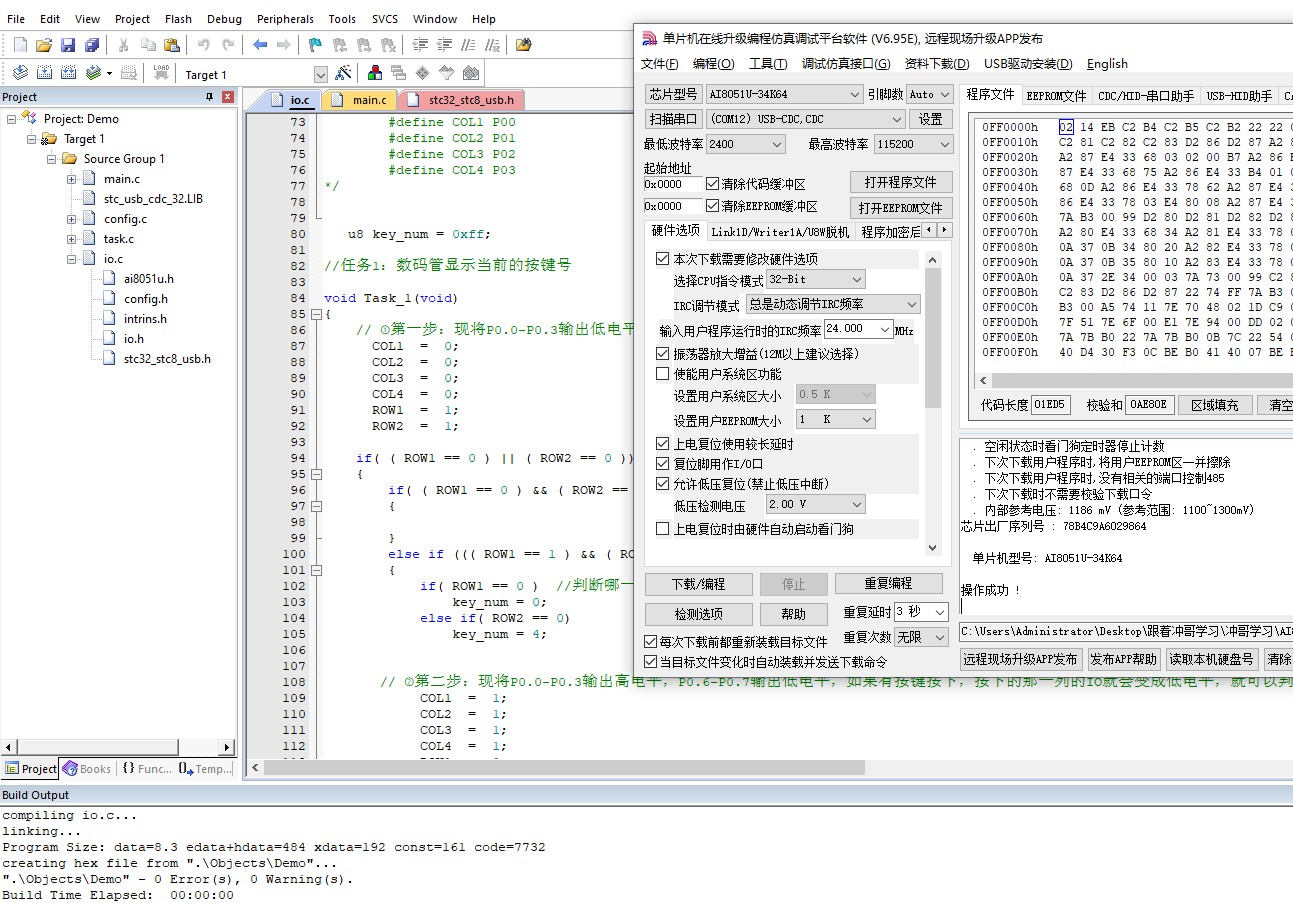Switch to the stc32_stc8_usb.h editor tab
Viewport: 1293px width, 903px height.
[x=470, y=100]
